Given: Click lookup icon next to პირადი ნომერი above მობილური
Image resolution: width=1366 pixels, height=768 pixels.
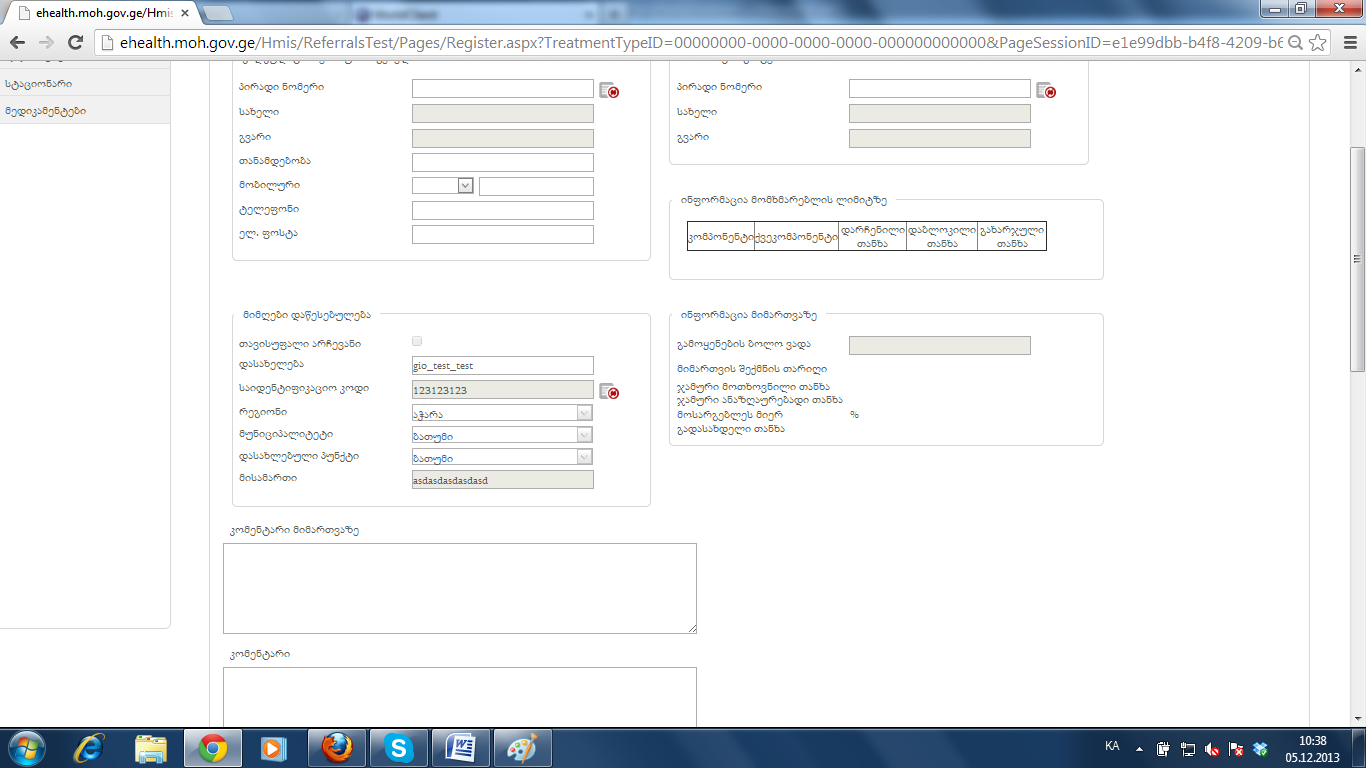Looking at the screenshot, I should click(608, 90).
